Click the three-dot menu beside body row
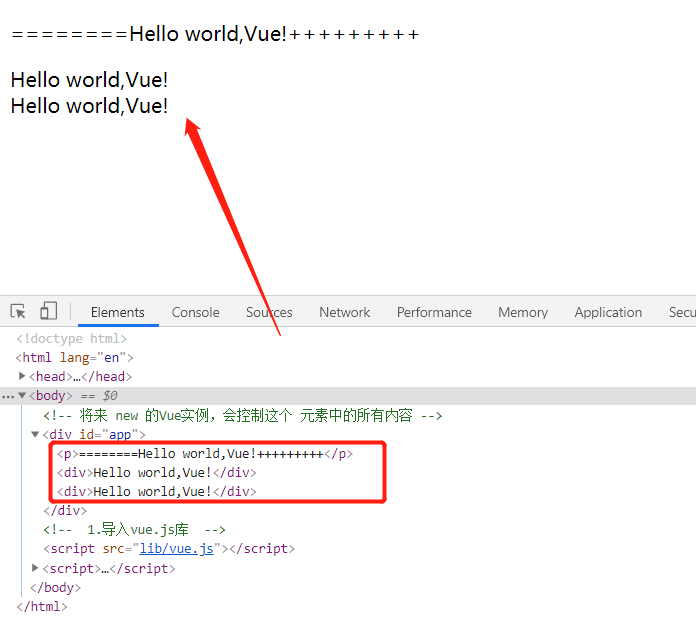 point(8,396)
